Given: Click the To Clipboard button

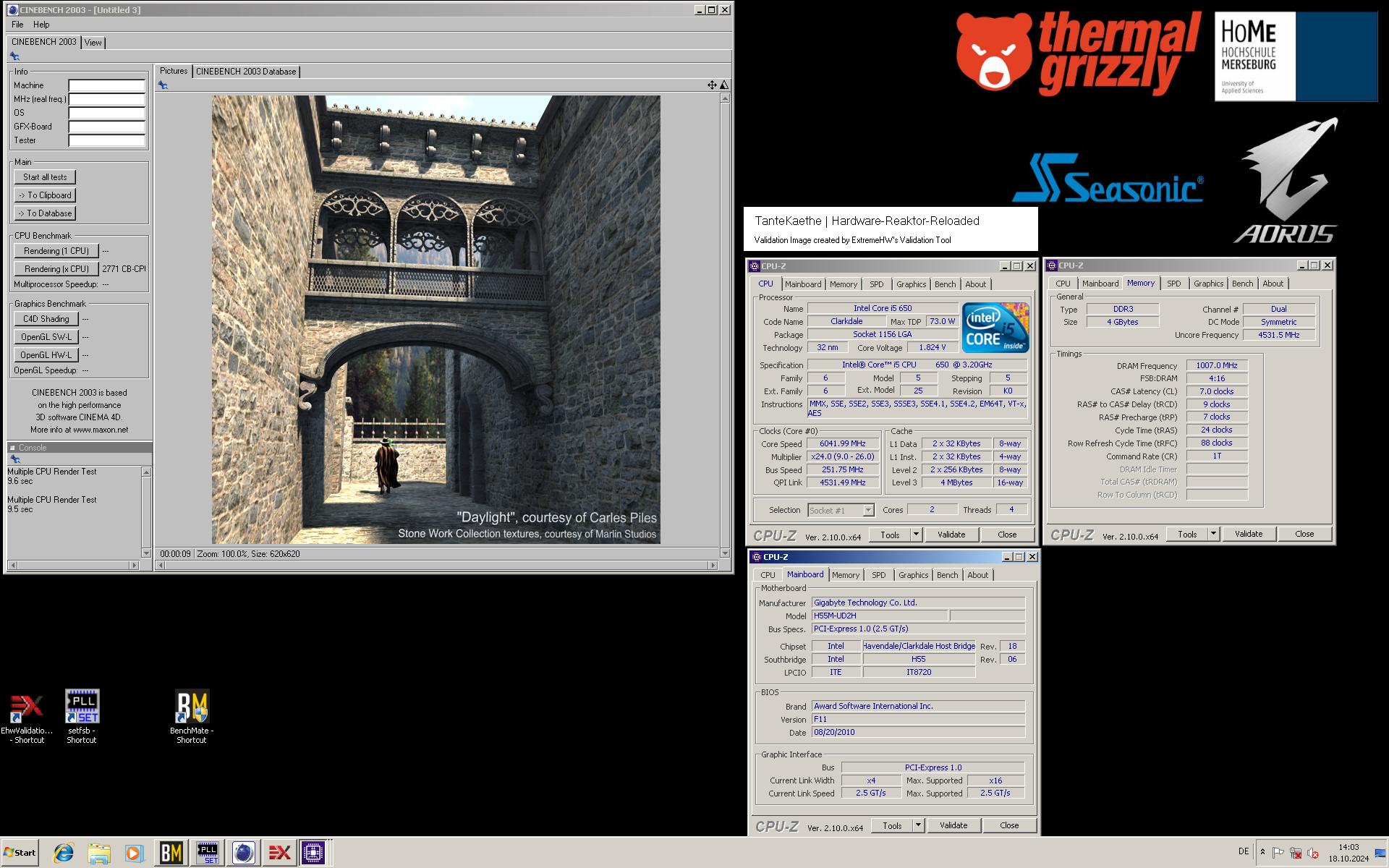Looking at the screenshot, I should 45,195.
